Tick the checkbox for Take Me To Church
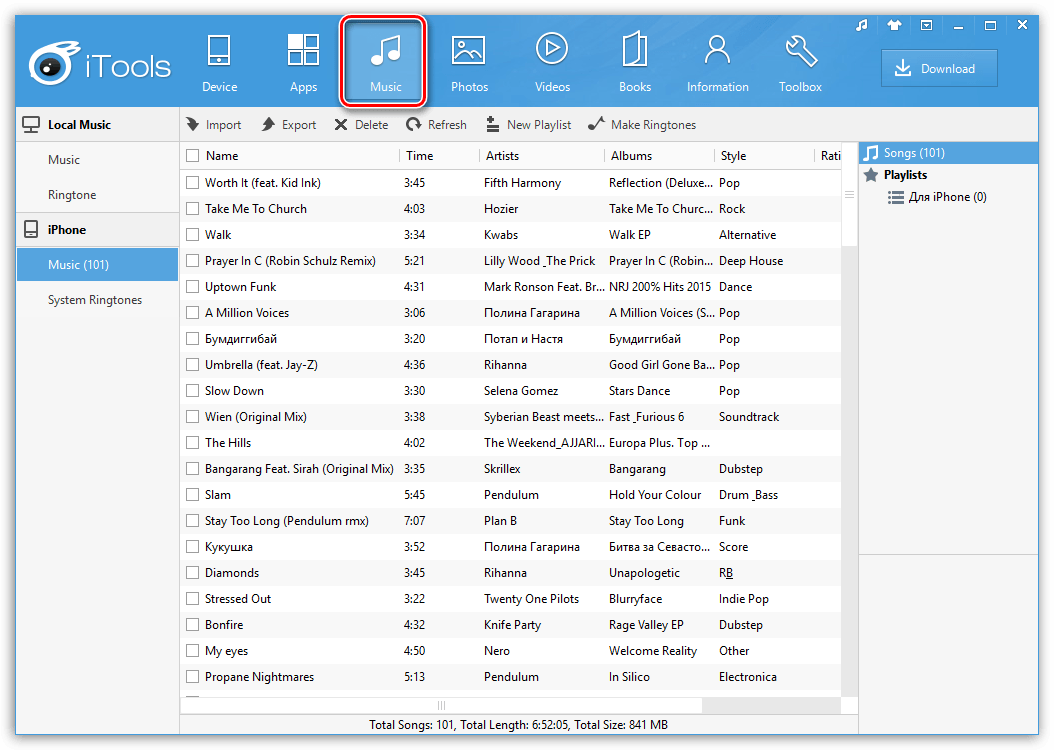 pos(193,209)
